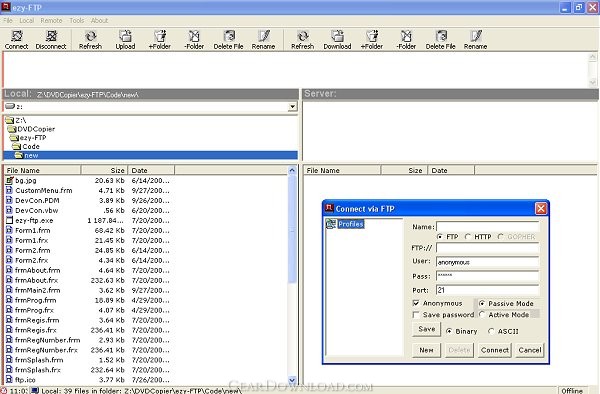Add a local folder with +Folder
Viewport: 600px width, 394px height.
point(160,40)
